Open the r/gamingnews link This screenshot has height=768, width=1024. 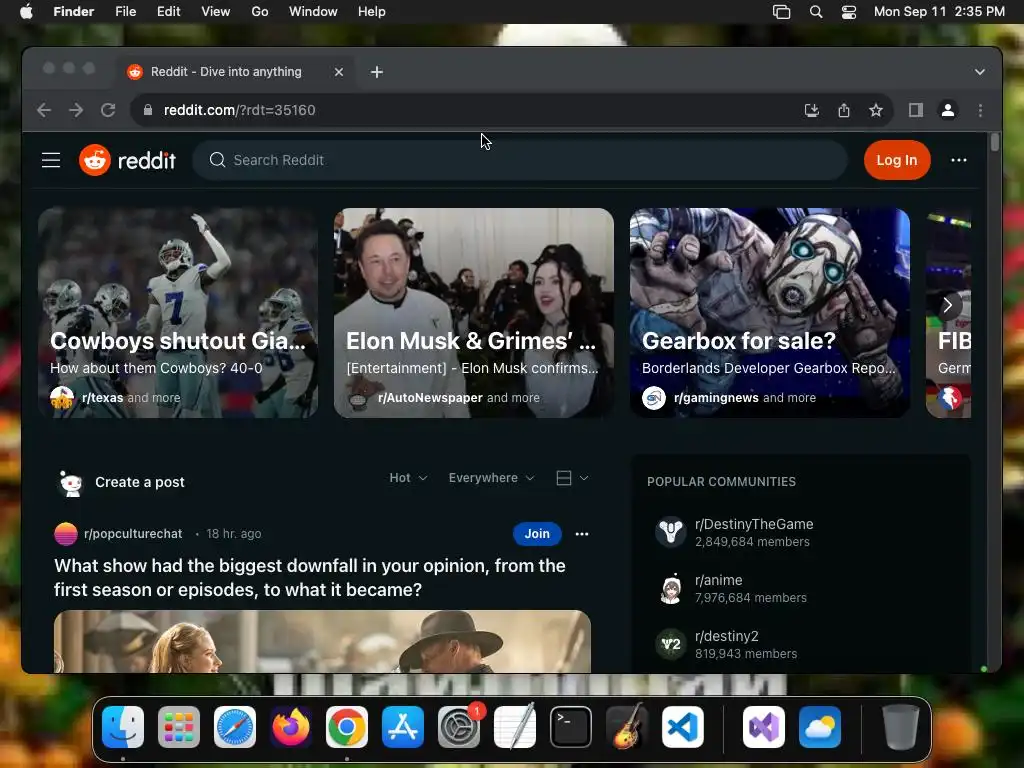(x=716, y=398)
